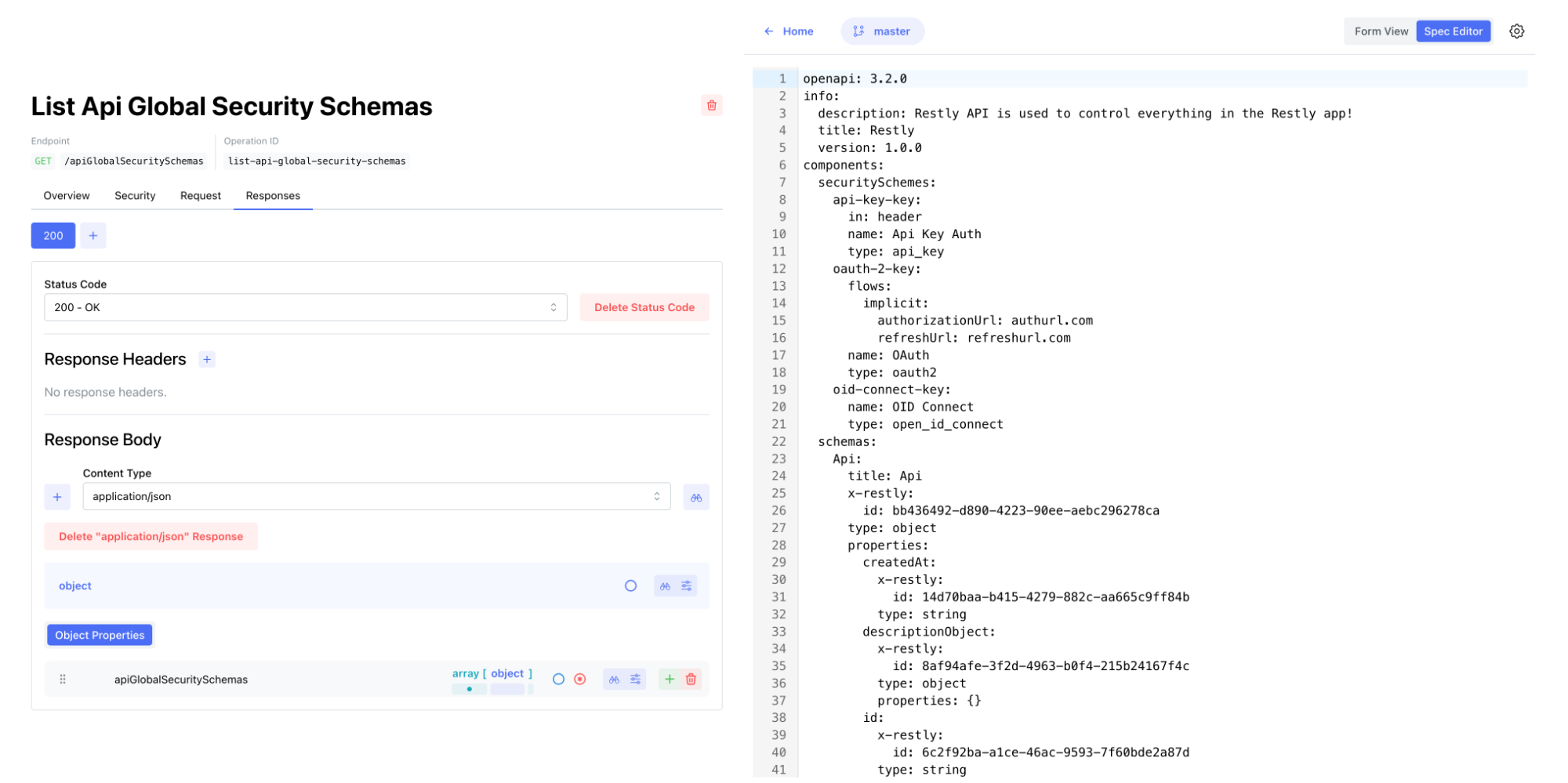The width and height of the screenshot is (1568, 783).
Task: Click 'title: Api' line in the editor
Action: [x=884, y=476]
